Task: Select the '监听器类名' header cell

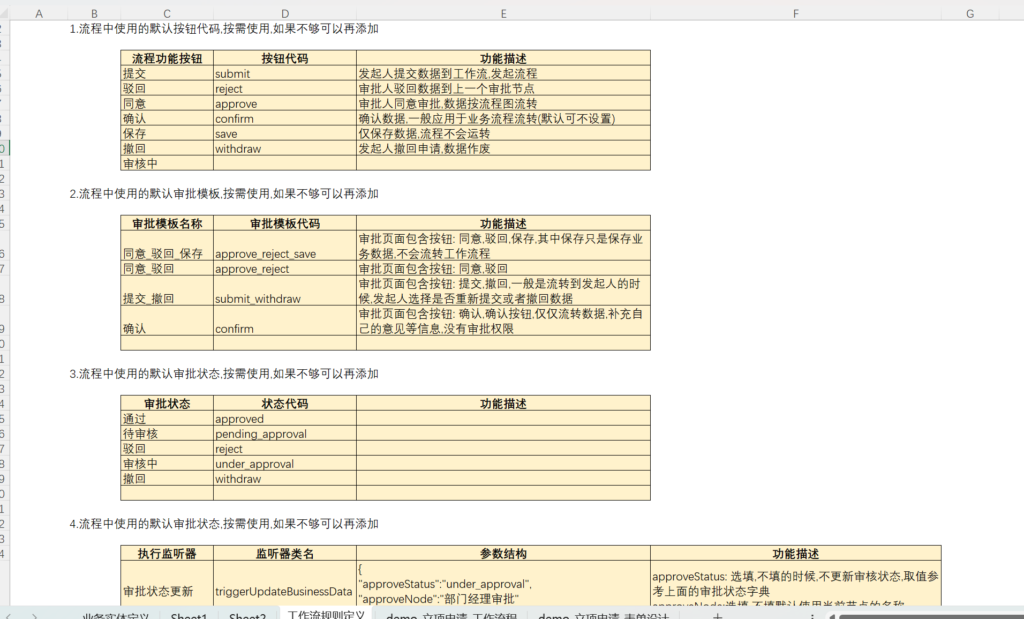Action: click(285, 554)
